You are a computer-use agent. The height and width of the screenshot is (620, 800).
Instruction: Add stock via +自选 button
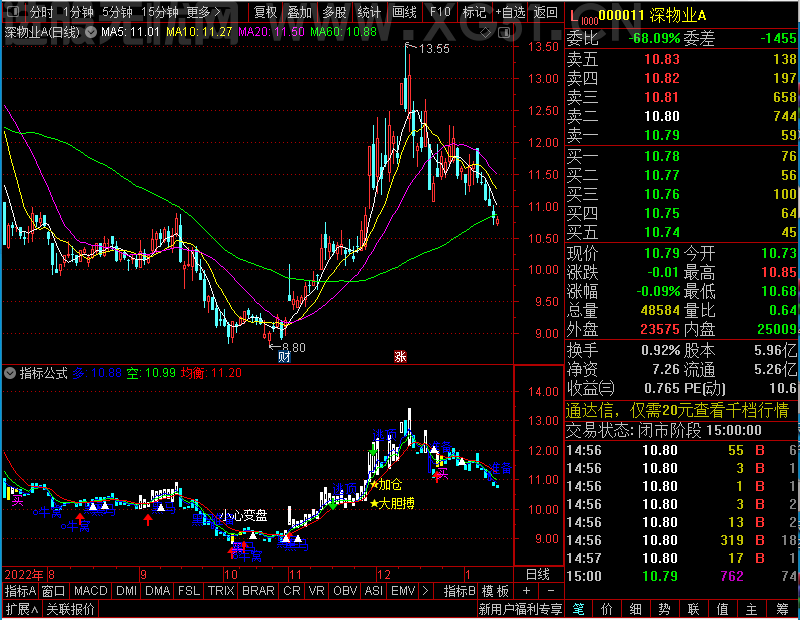point(510,11)
